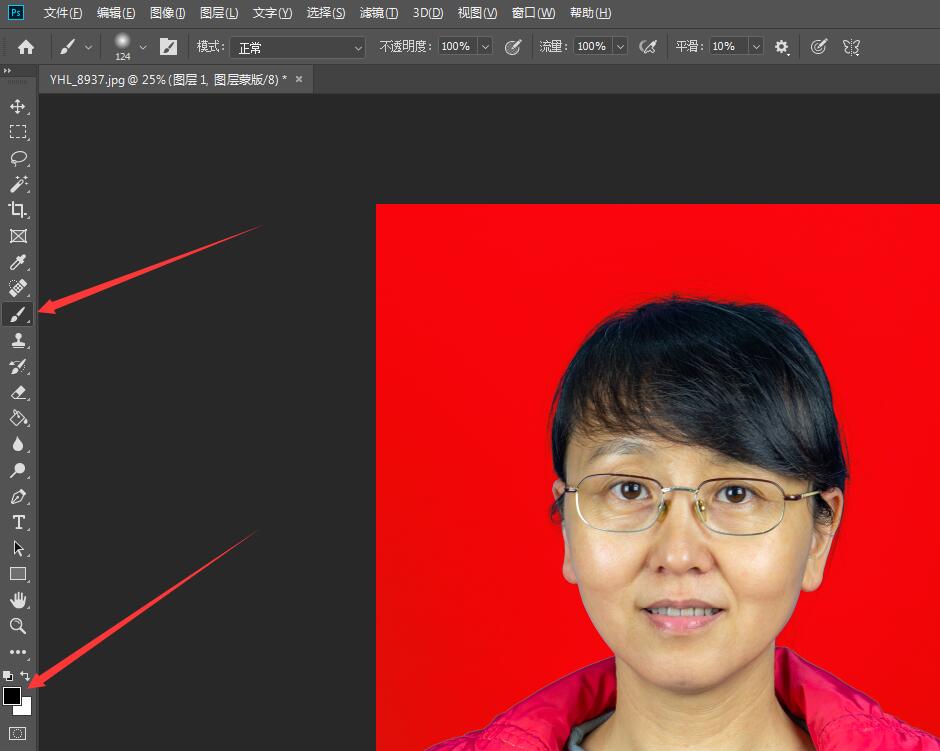Open the 滤镜 menu
This screenshot has height=751, width=940.
click(378, 12)
